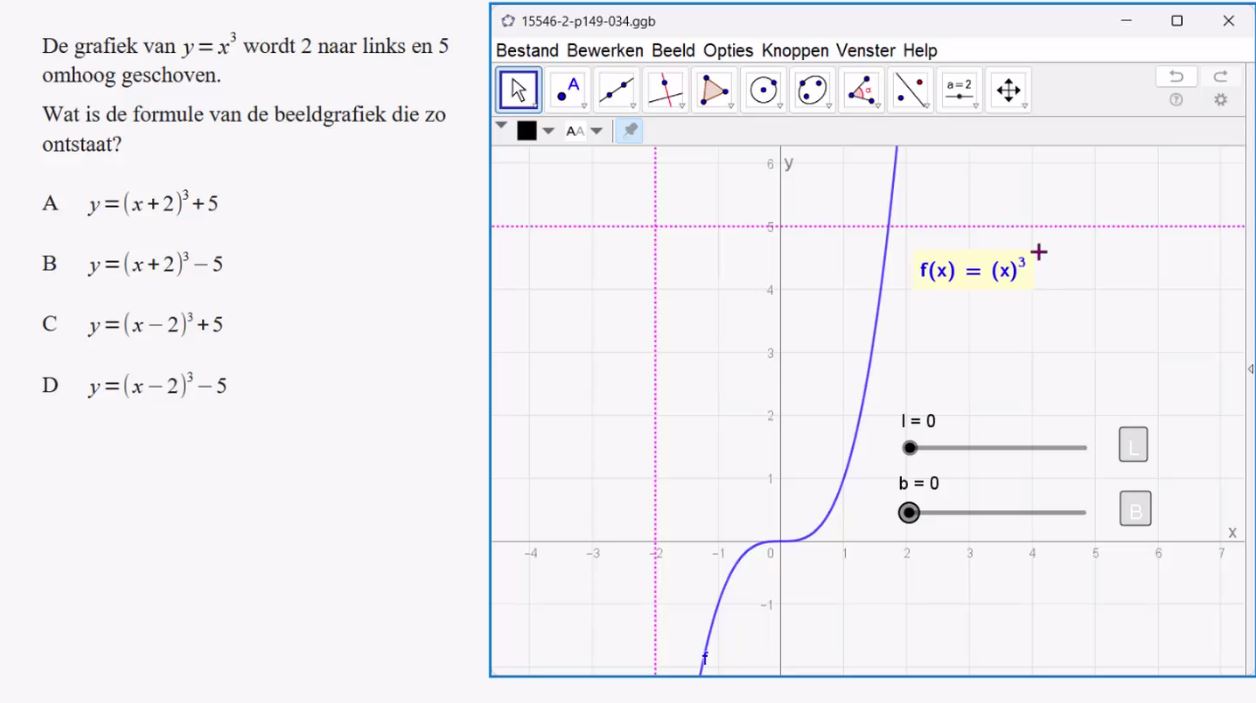1256x703 pixels.
Task: Select the Move arrow tool
Action: pos(519,91)
